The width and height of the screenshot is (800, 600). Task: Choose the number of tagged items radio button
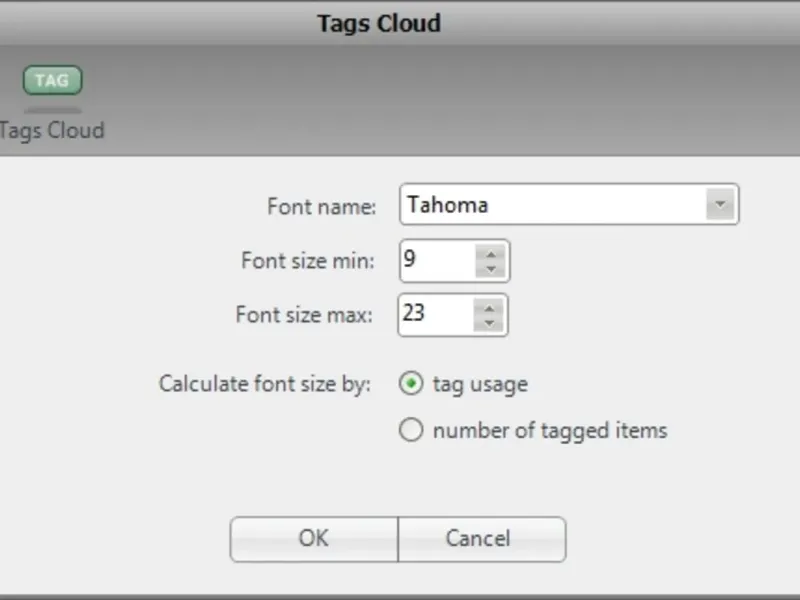pos(411,431)
